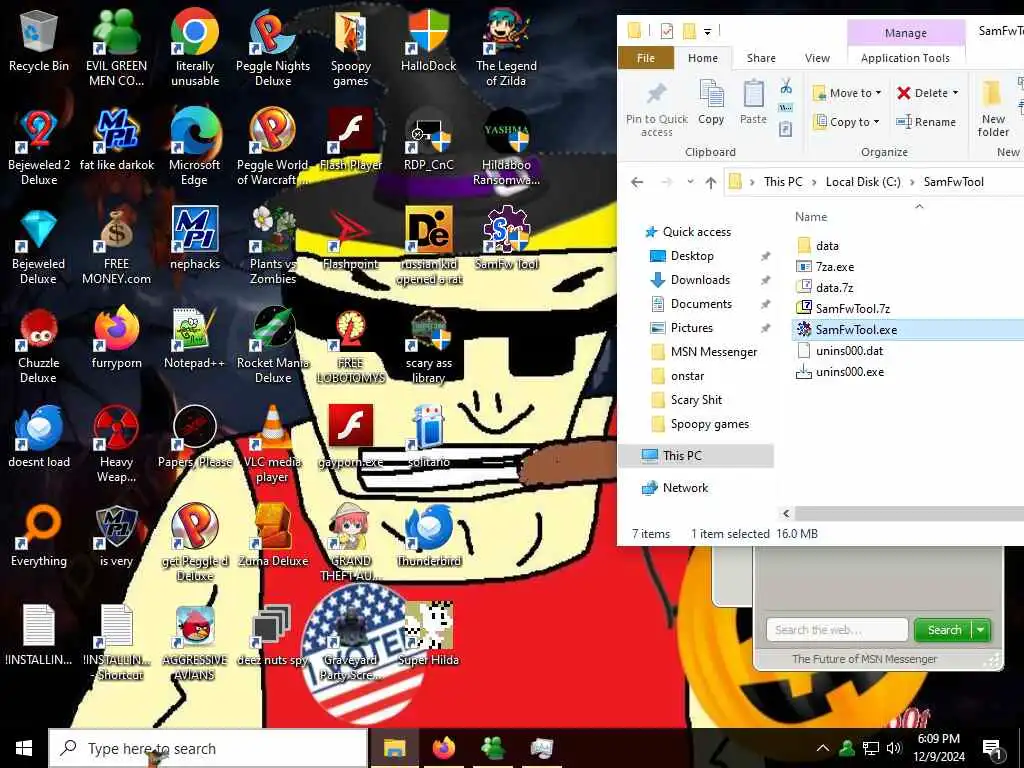1024x768 pixels.
Task: Click MSN Search the web input field
Action: click(837, 630)
